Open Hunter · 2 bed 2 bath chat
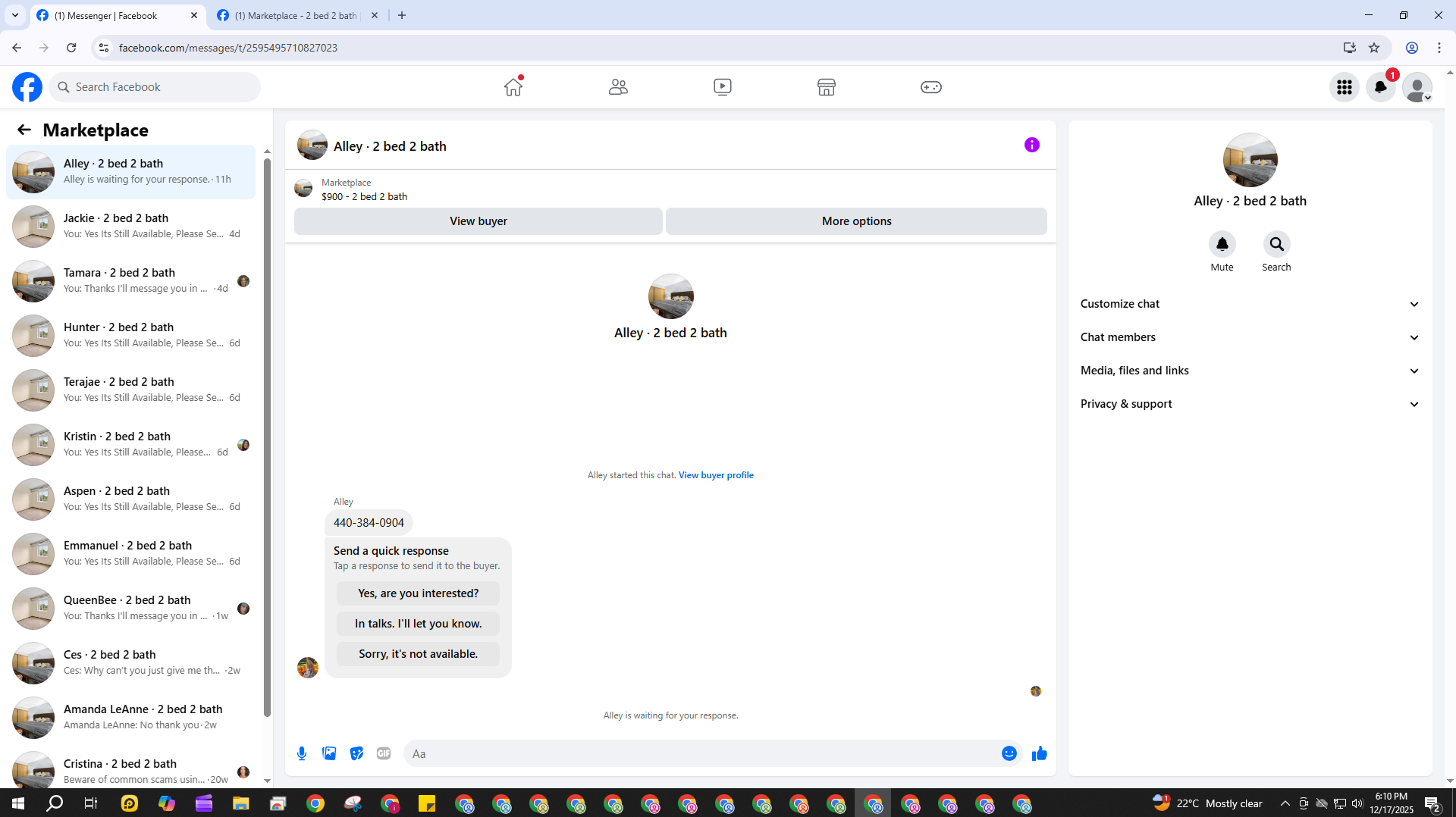The height and width of the screenshot is (817, 1456). tap(131, 336)
